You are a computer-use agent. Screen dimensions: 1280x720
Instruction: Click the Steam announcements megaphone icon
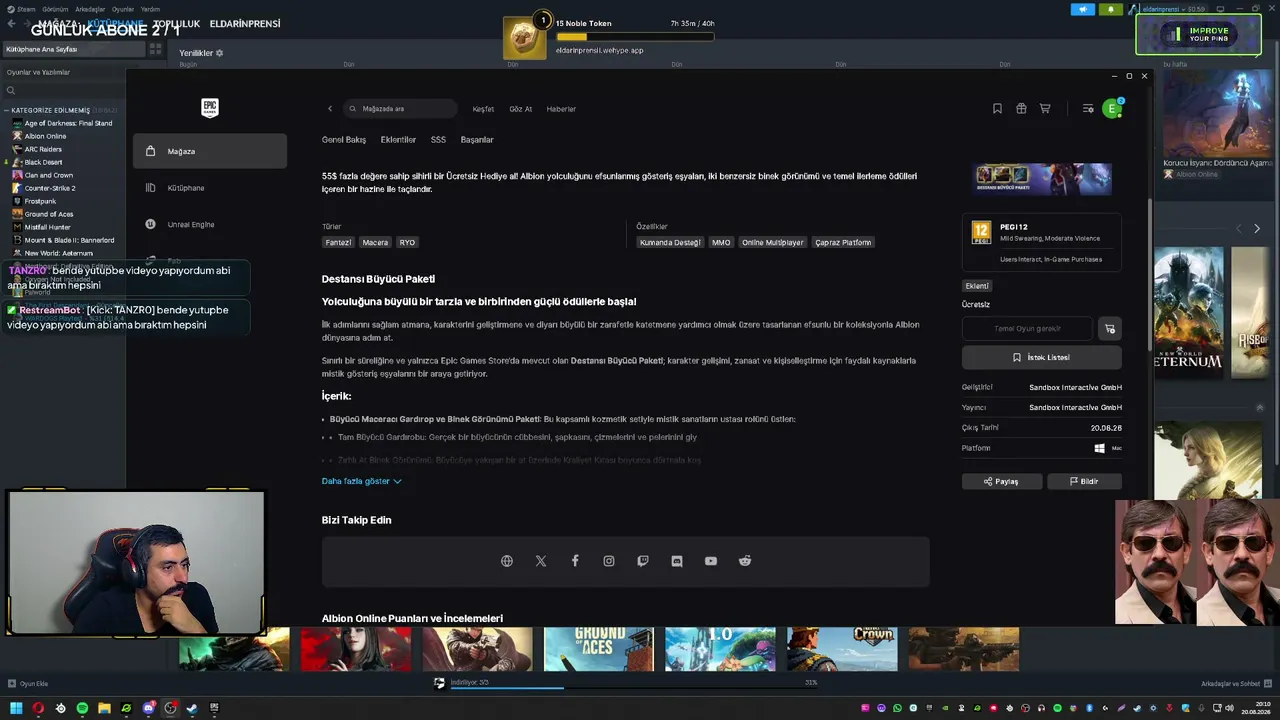(1083, 9)
